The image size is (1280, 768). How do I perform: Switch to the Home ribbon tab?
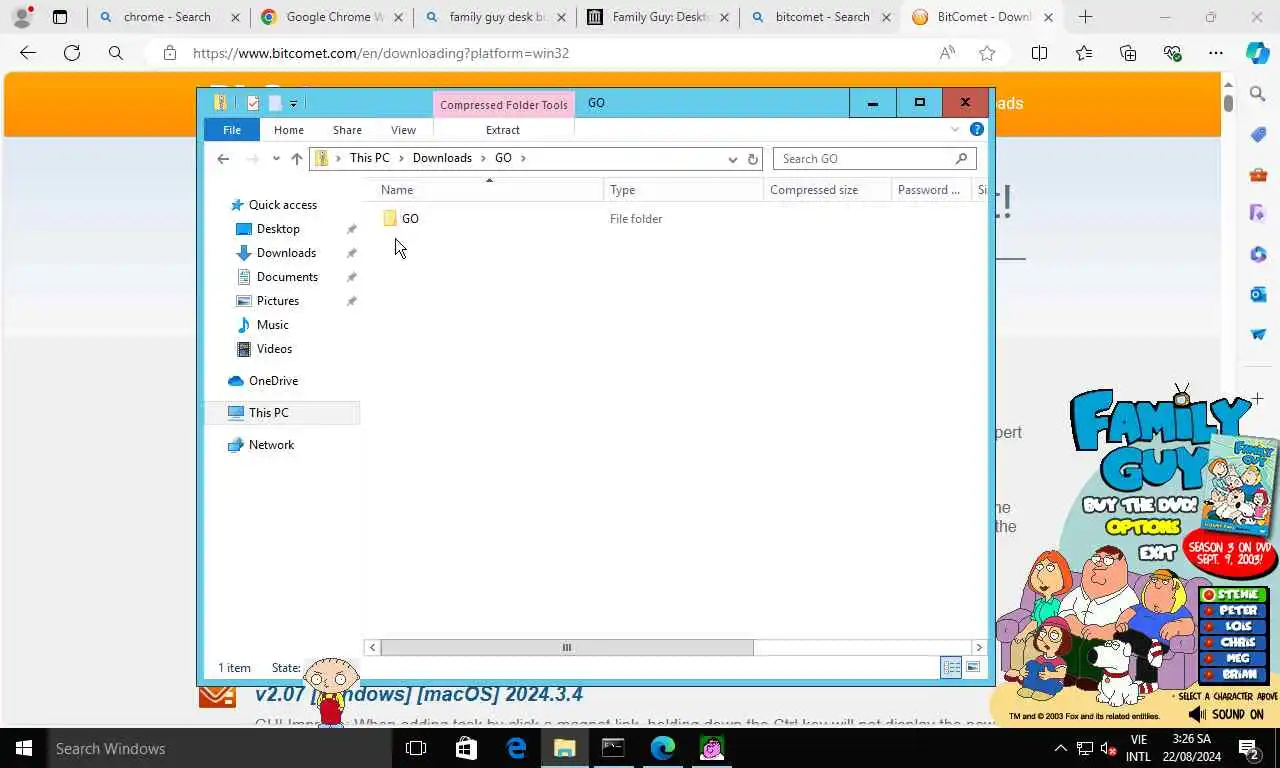pos(289,130)
